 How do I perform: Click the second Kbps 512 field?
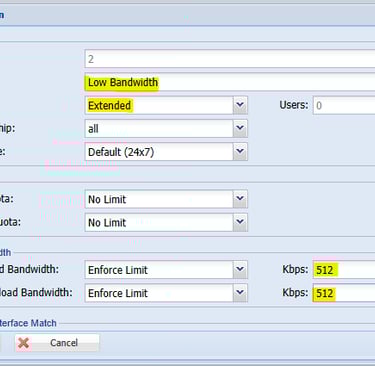[344, 293]
